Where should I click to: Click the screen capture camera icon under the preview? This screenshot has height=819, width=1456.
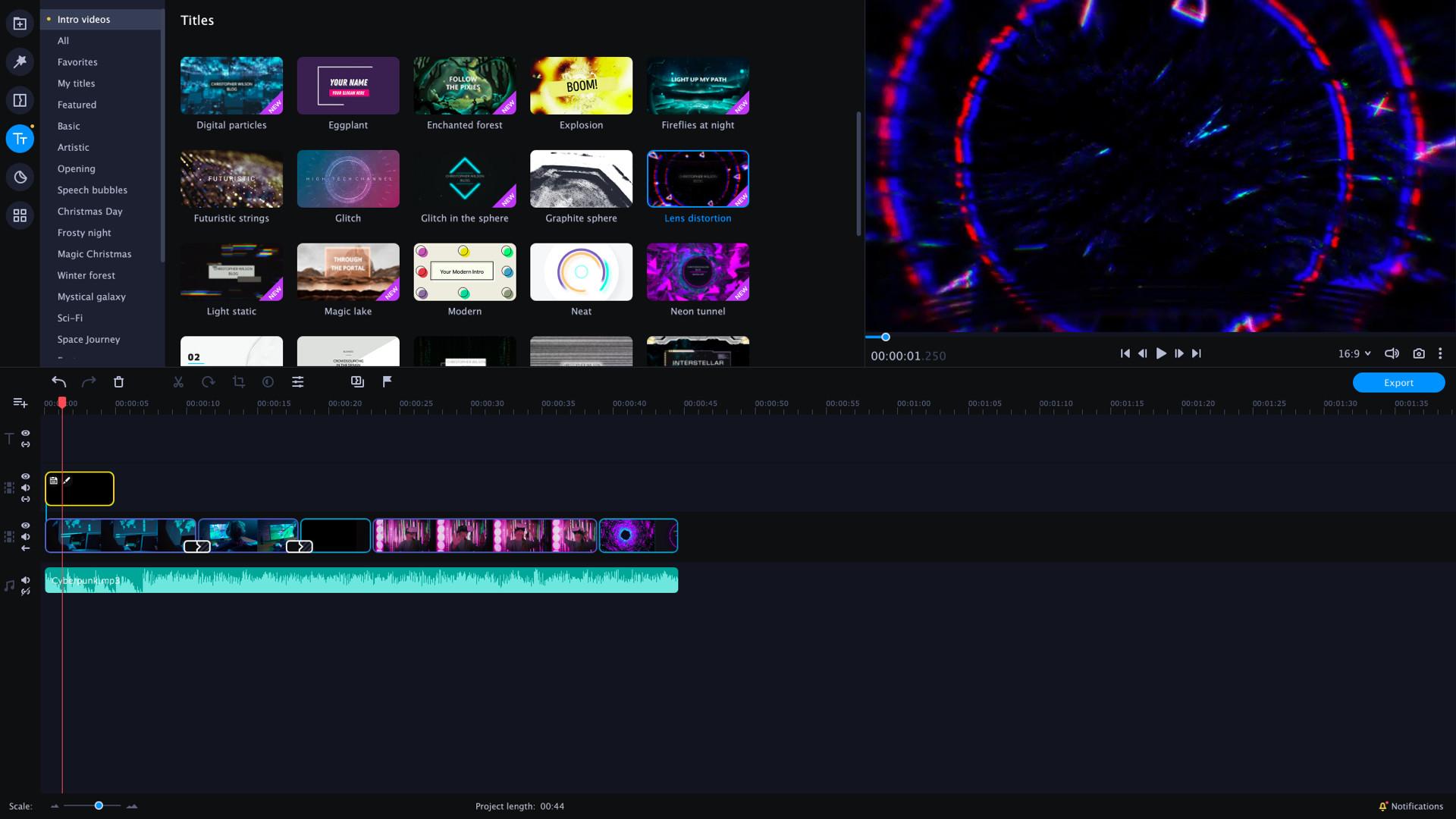(x=1419, y=353)
